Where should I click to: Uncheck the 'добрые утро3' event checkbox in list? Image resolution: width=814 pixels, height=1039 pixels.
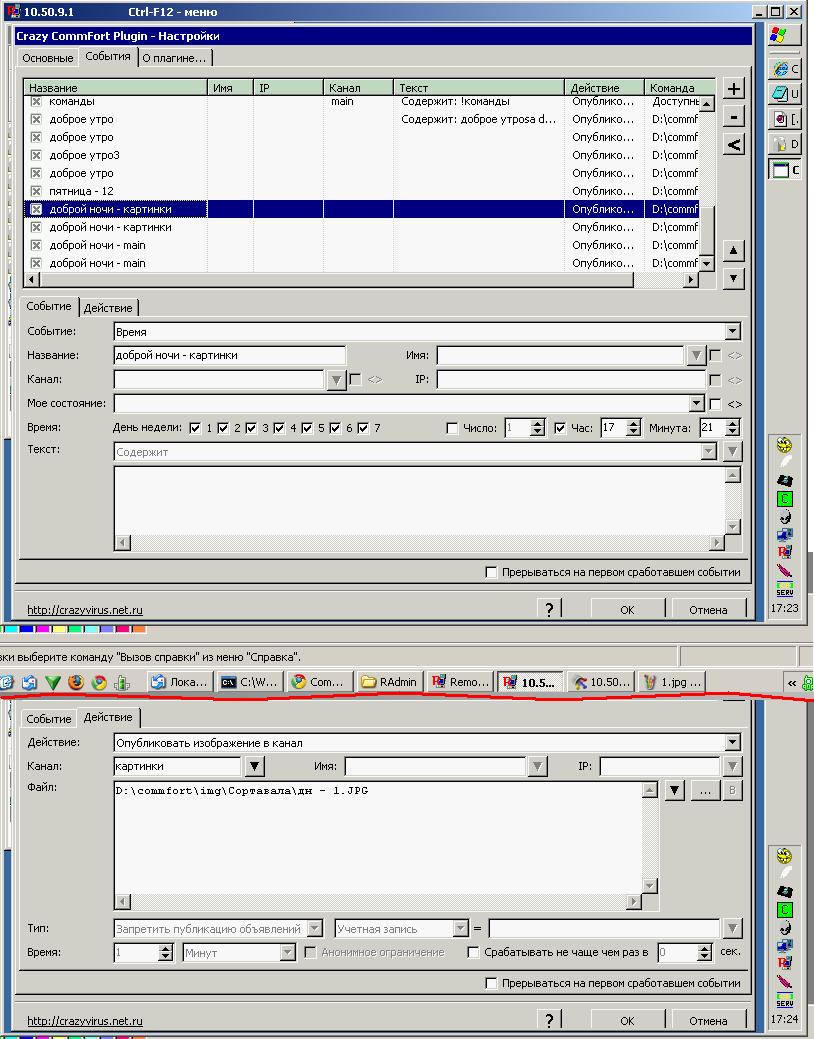36,155
